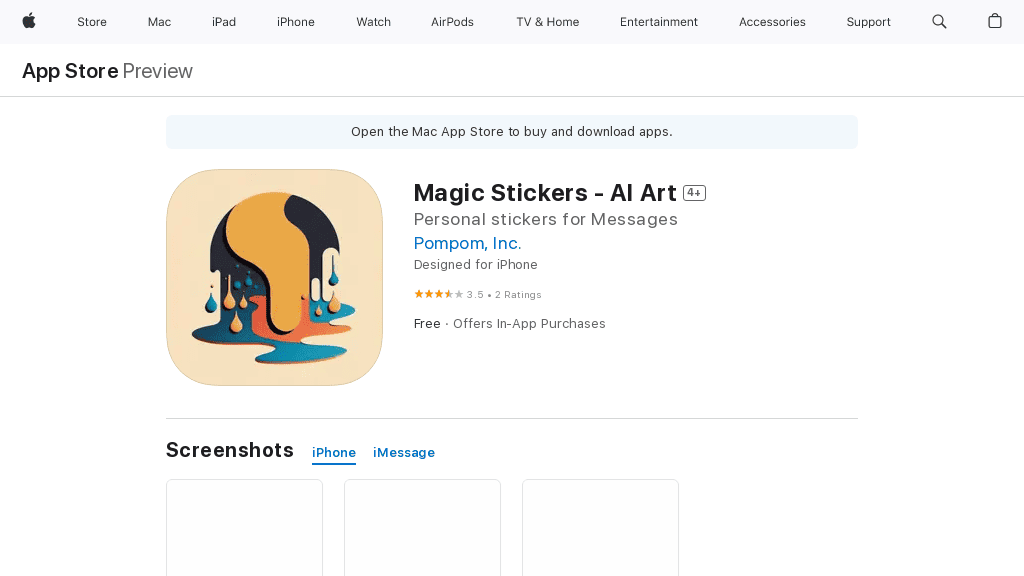Click the middle screenshot thumbnail
1024x576 pixels.
(422, 527)
